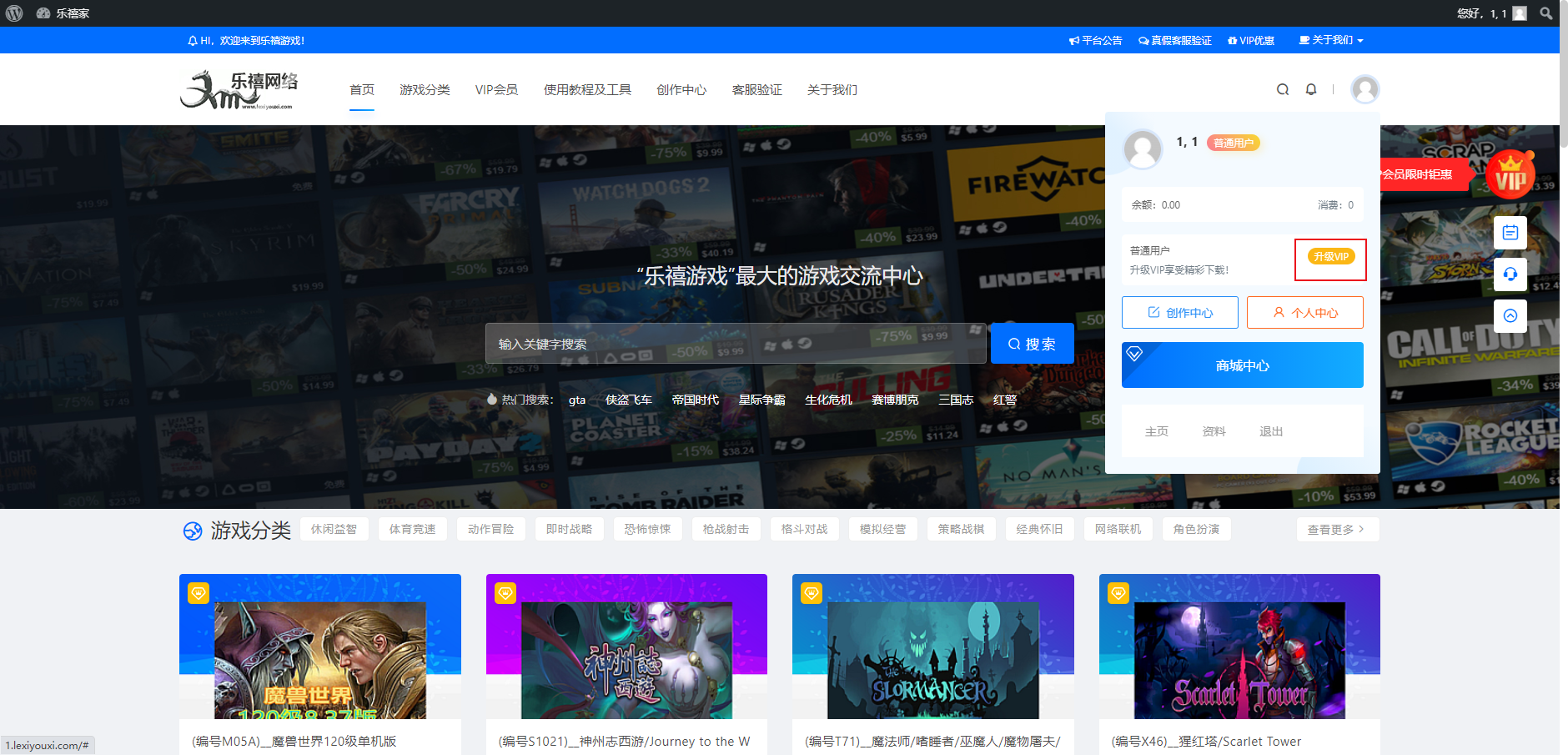Click the header search icon

1283,89
